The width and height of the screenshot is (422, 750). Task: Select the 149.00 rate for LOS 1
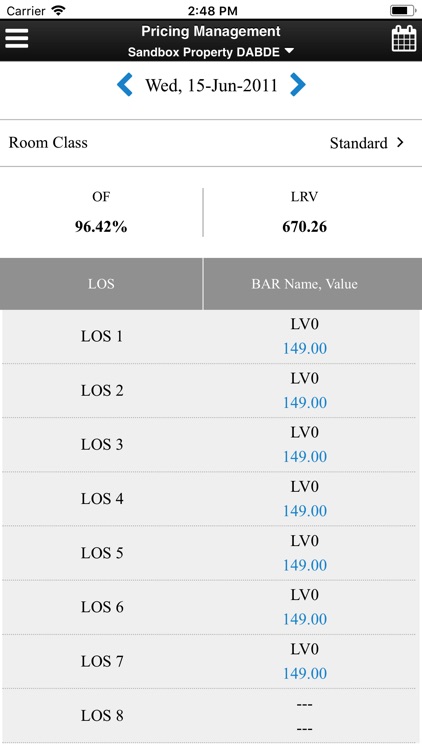coord(305,349)
